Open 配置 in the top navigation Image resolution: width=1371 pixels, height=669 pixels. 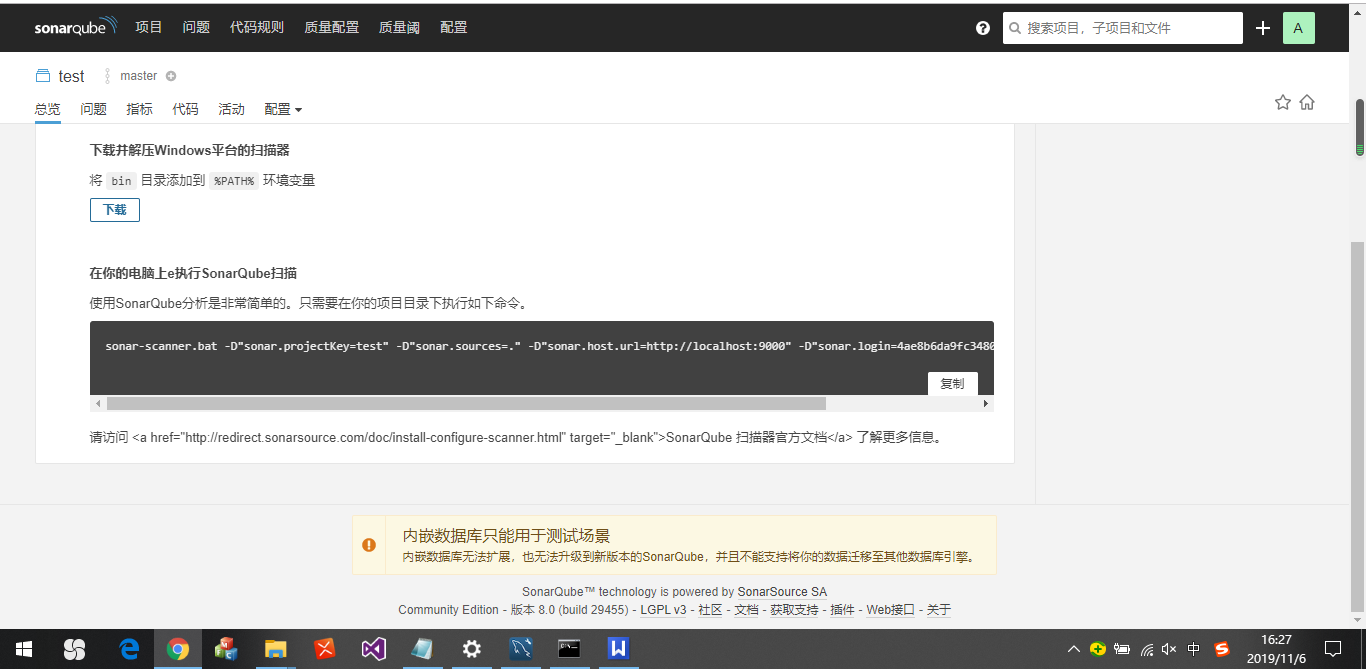pyautogui.click(x=454, y=27)
